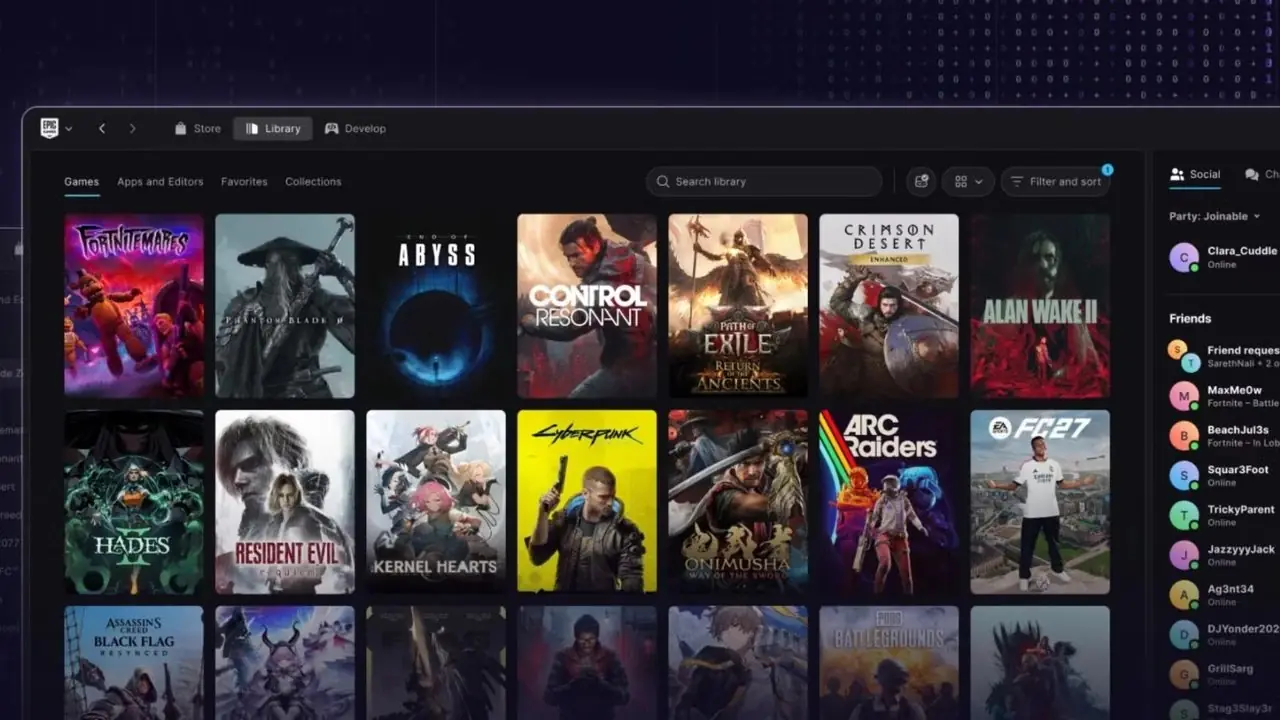Click the Filter and sort notification badge
The image size is (1280, 720).
[x=1107, y=170]
